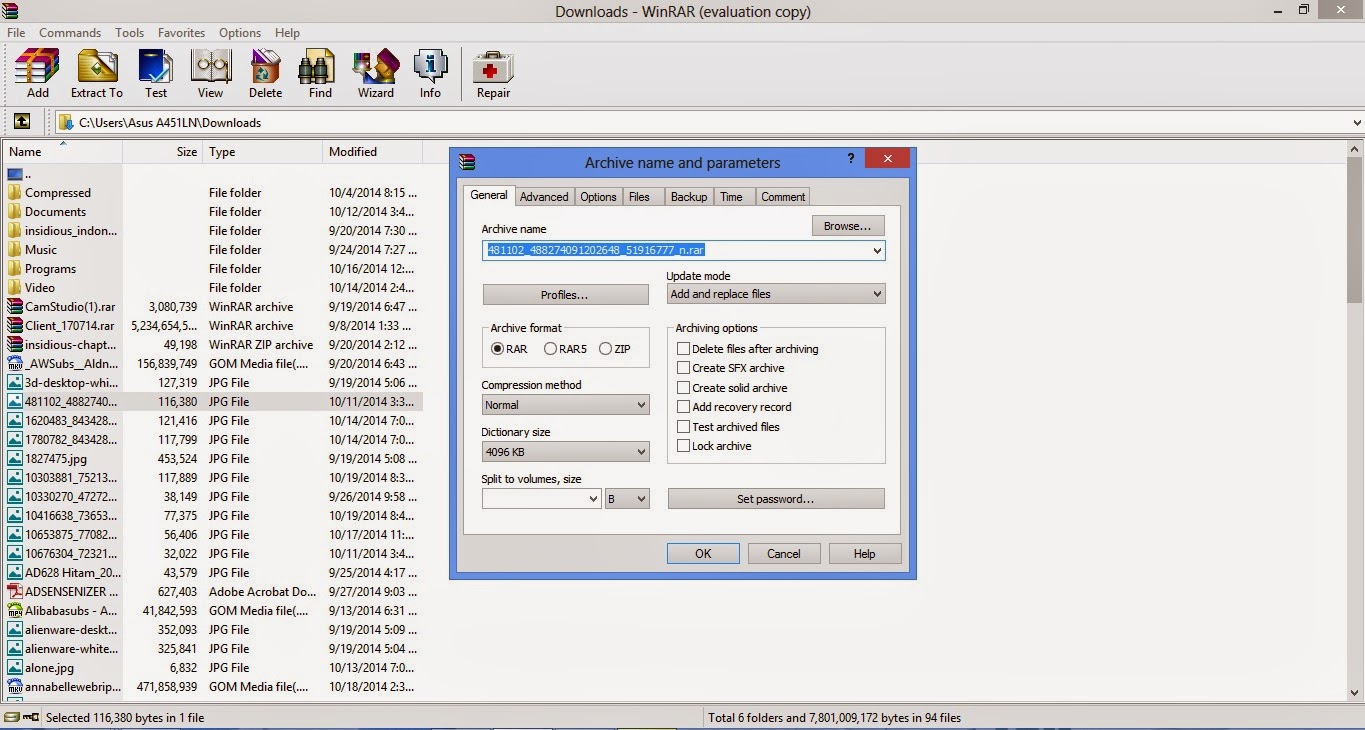Switch to the Time tab

tap(732, 197)
